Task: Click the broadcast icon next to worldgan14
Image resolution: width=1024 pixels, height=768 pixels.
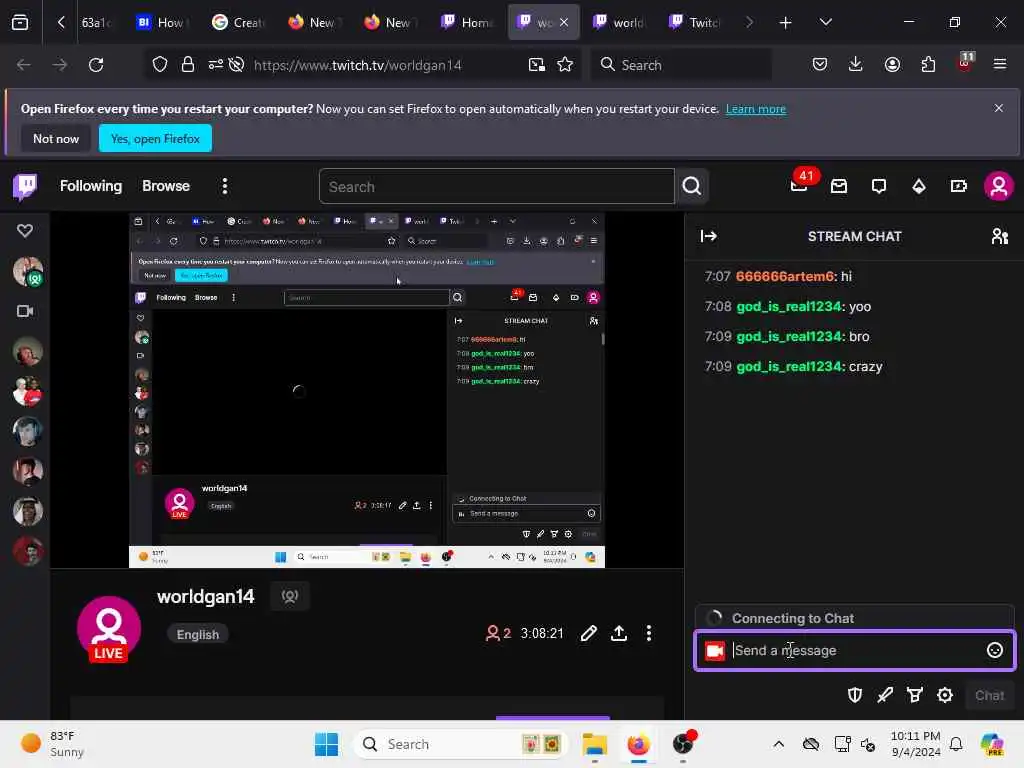Action: point(290,596)
